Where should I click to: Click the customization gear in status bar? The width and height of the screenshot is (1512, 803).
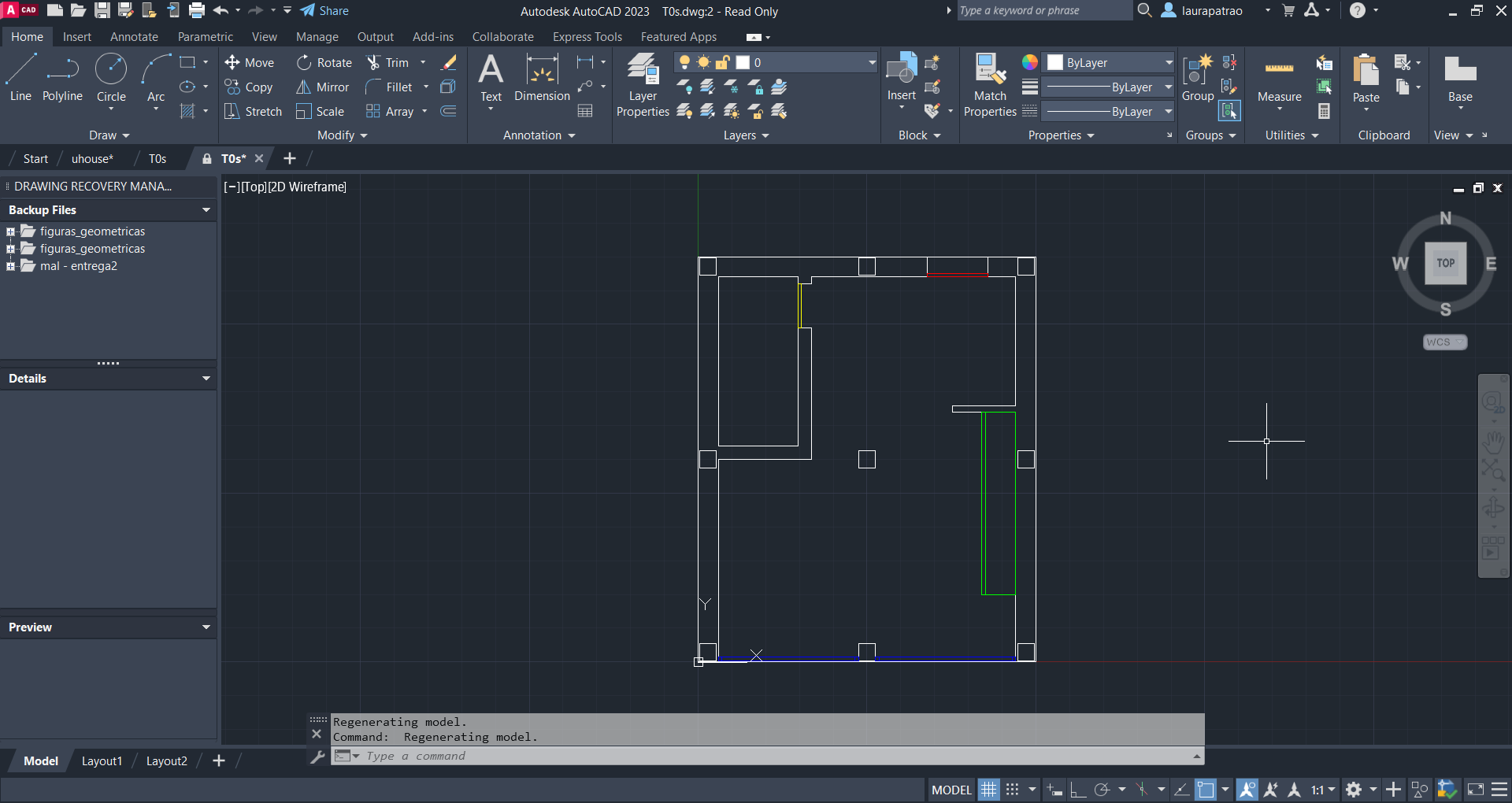(1354, 790)
